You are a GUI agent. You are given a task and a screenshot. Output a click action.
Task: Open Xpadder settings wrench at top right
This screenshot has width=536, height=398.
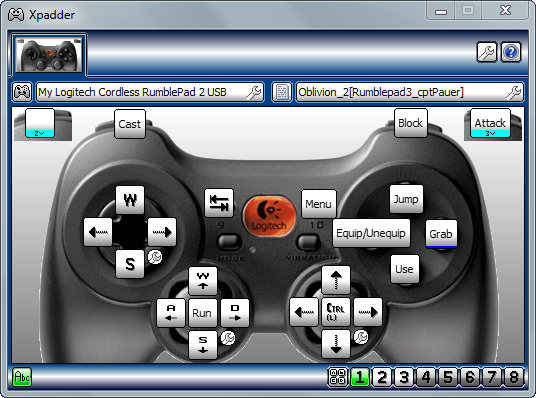click(x=486, y=52)
